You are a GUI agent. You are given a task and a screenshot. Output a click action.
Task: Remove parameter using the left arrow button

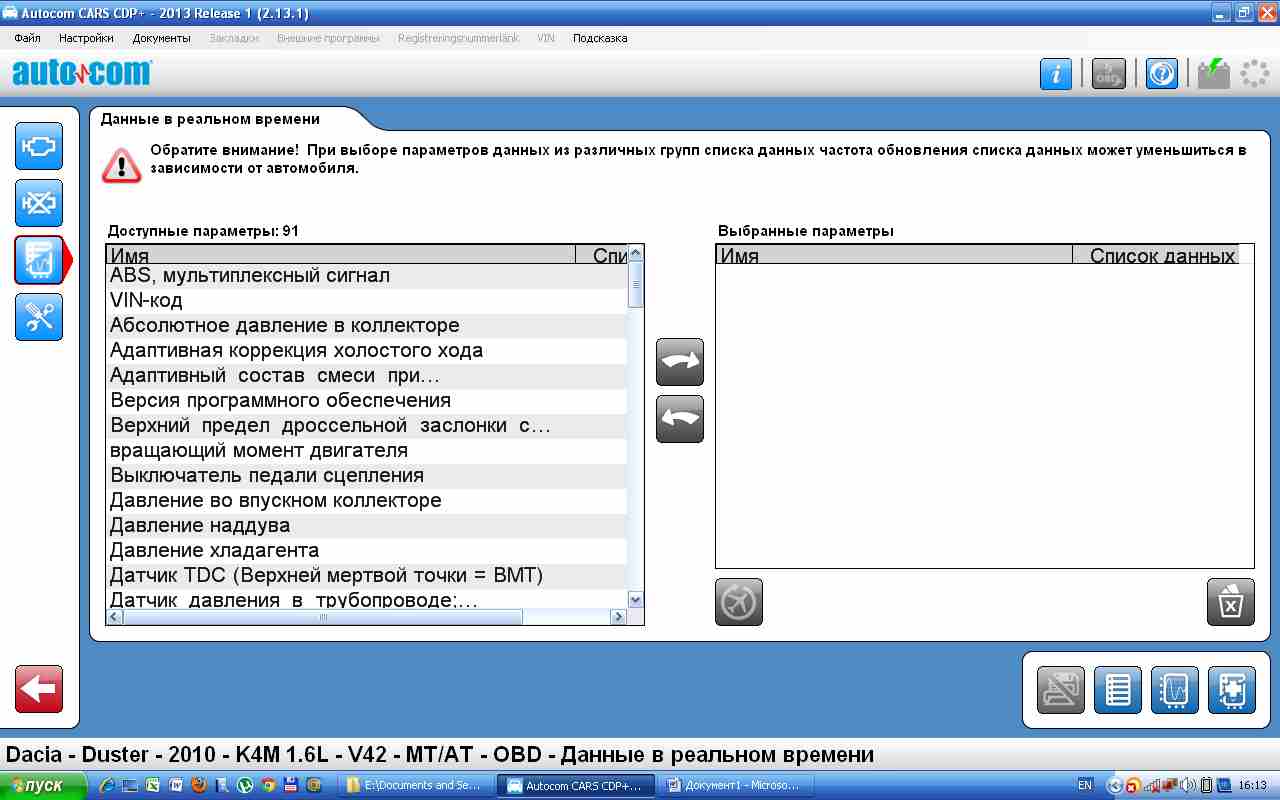click(680, 419)
